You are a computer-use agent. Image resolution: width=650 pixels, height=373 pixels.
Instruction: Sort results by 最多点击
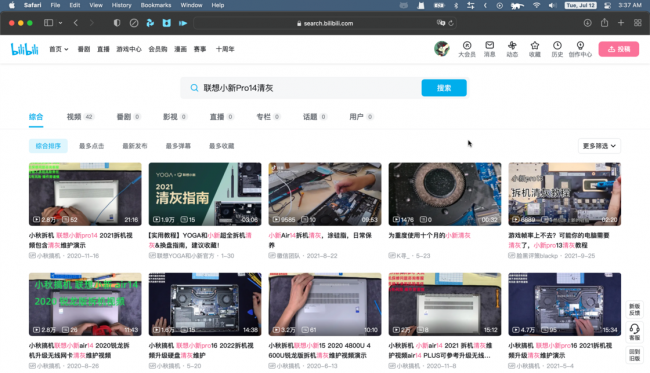pos(91,146)
